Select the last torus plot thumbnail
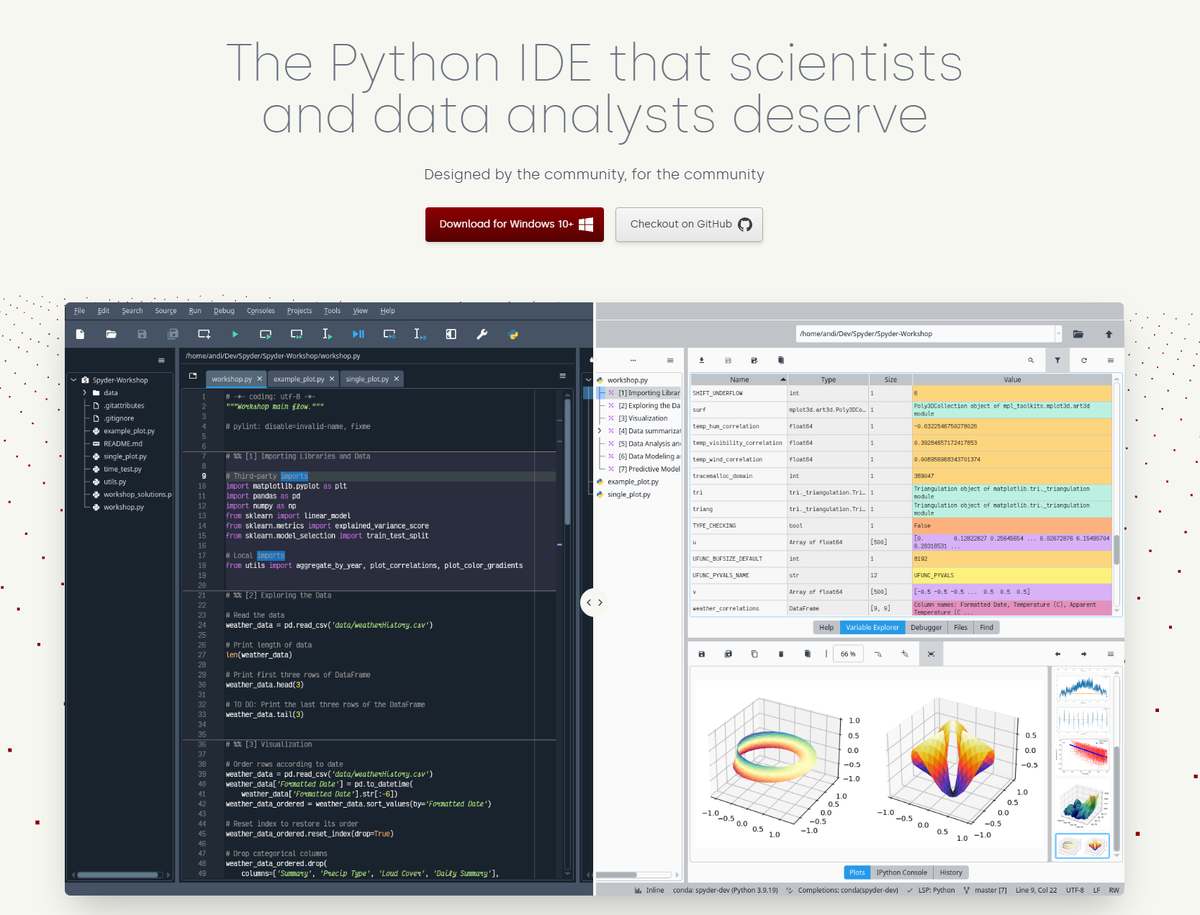 1082,846
